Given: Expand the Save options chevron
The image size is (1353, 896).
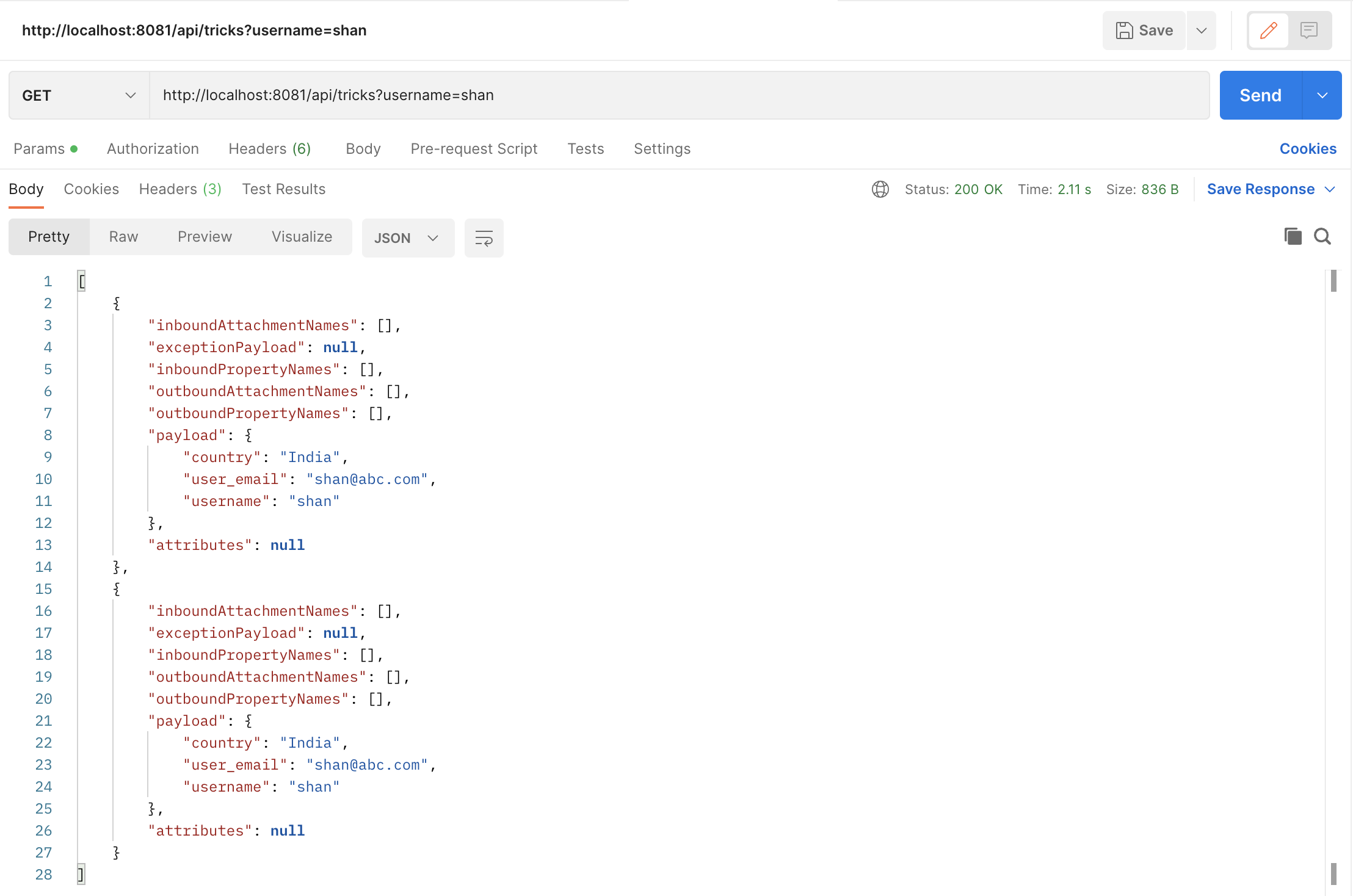Looking at the screenshot, I should [1201, 31].
